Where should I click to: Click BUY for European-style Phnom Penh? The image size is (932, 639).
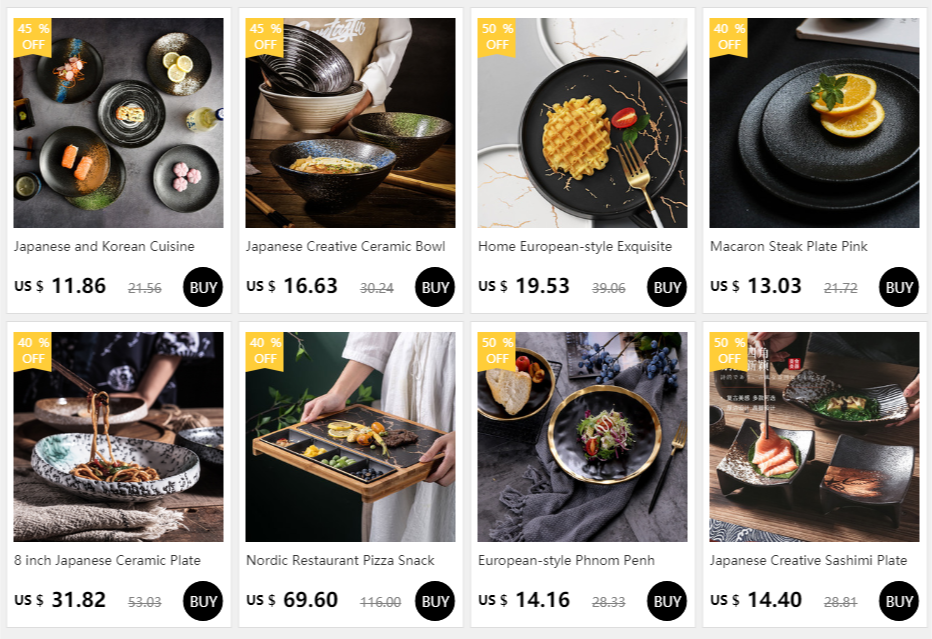pyautogui.click(x=666, y=601)
